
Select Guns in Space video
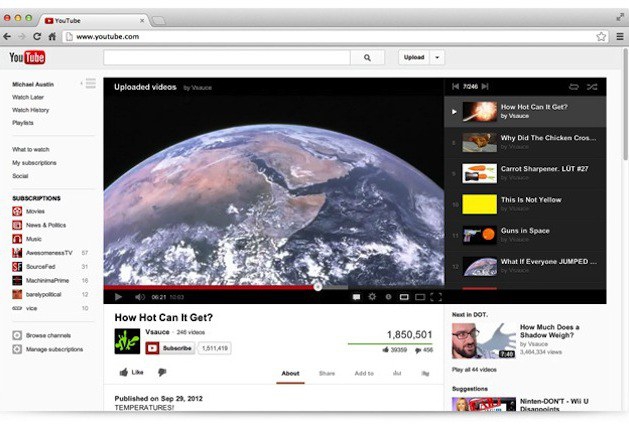[526, 235]
